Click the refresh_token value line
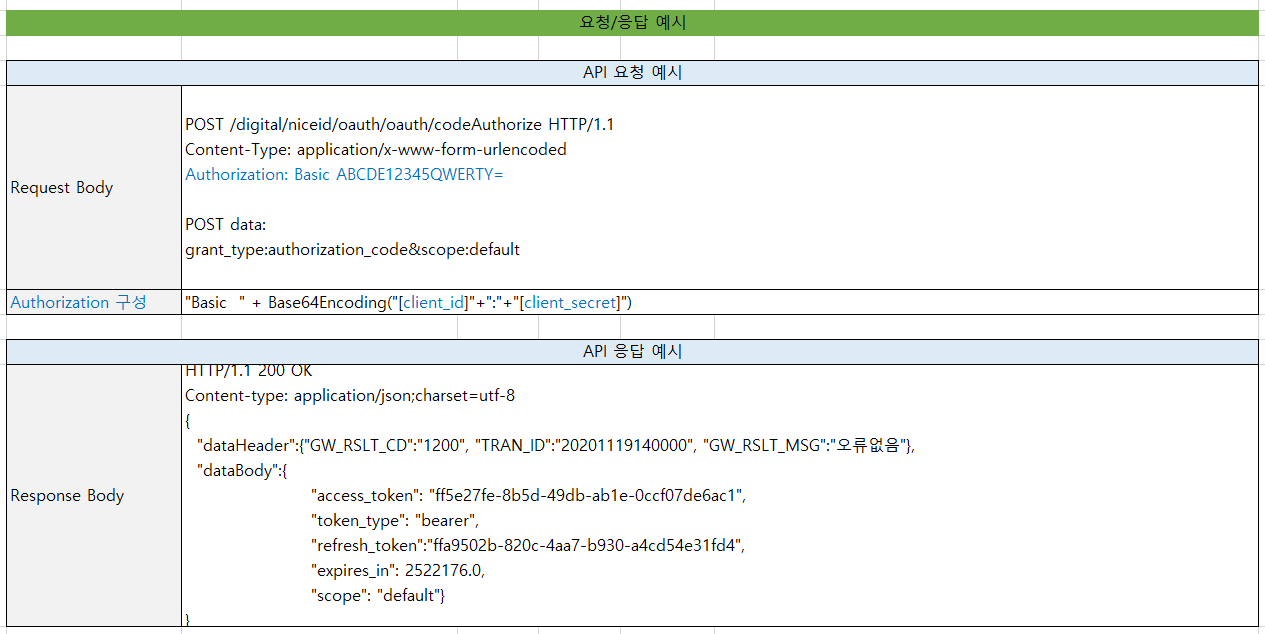 (x=529, y=546)
